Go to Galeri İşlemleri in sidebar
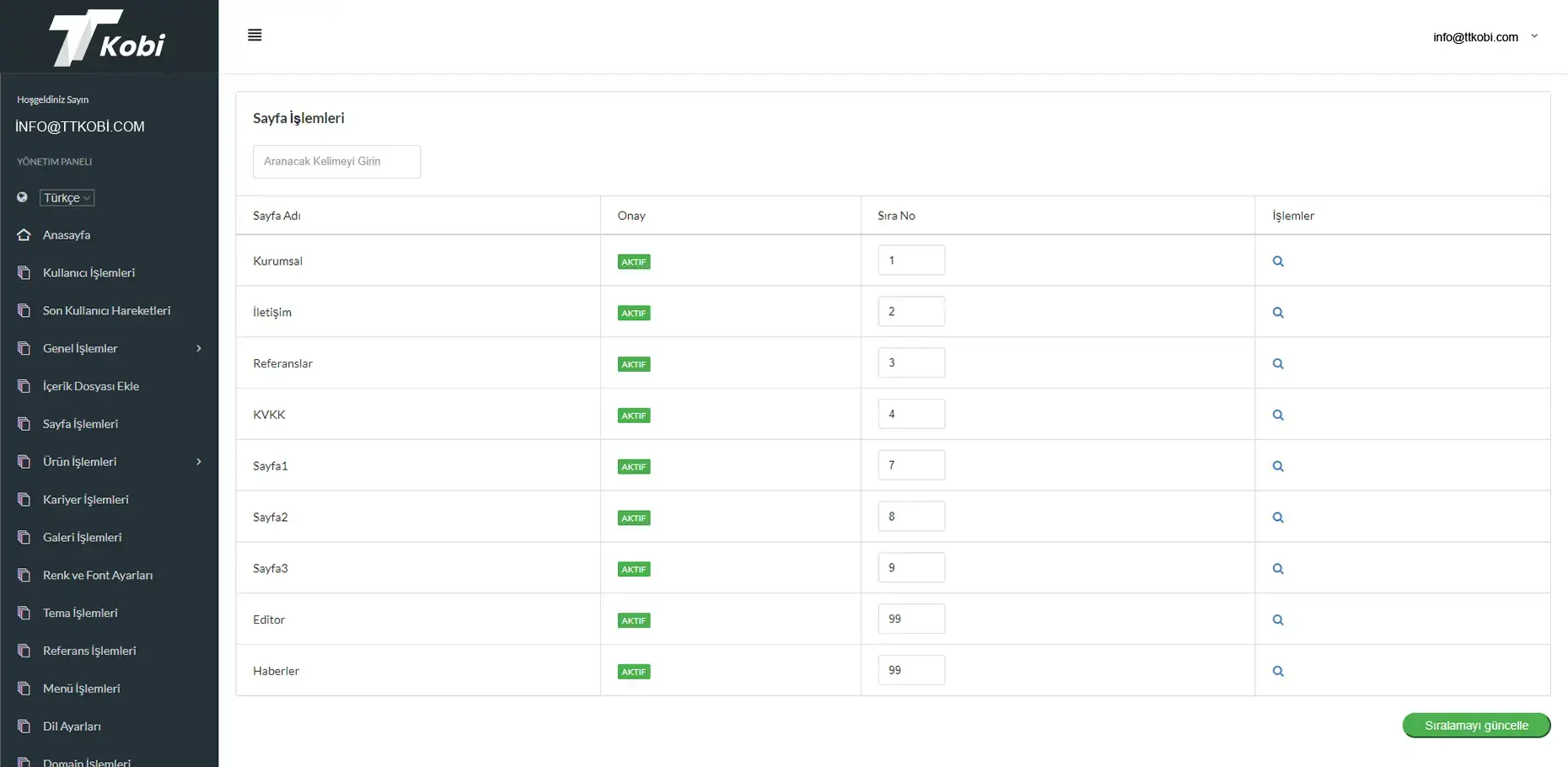 (82, 538)
